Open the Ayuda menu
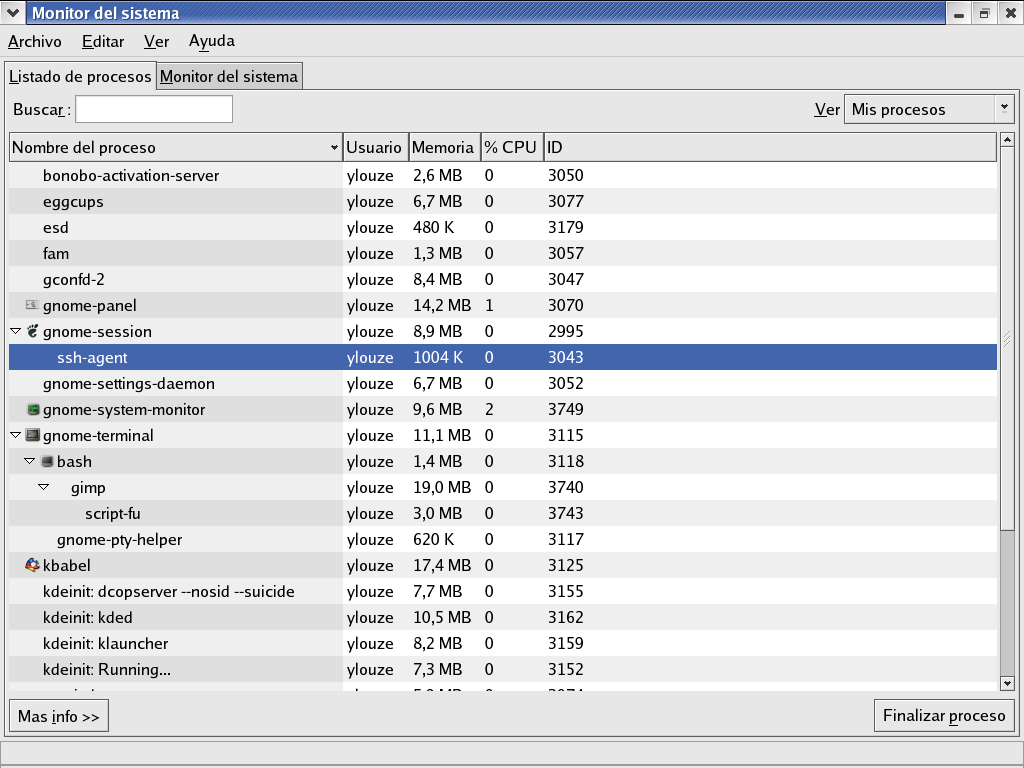Screen dimensions: 1024x768 212,41
